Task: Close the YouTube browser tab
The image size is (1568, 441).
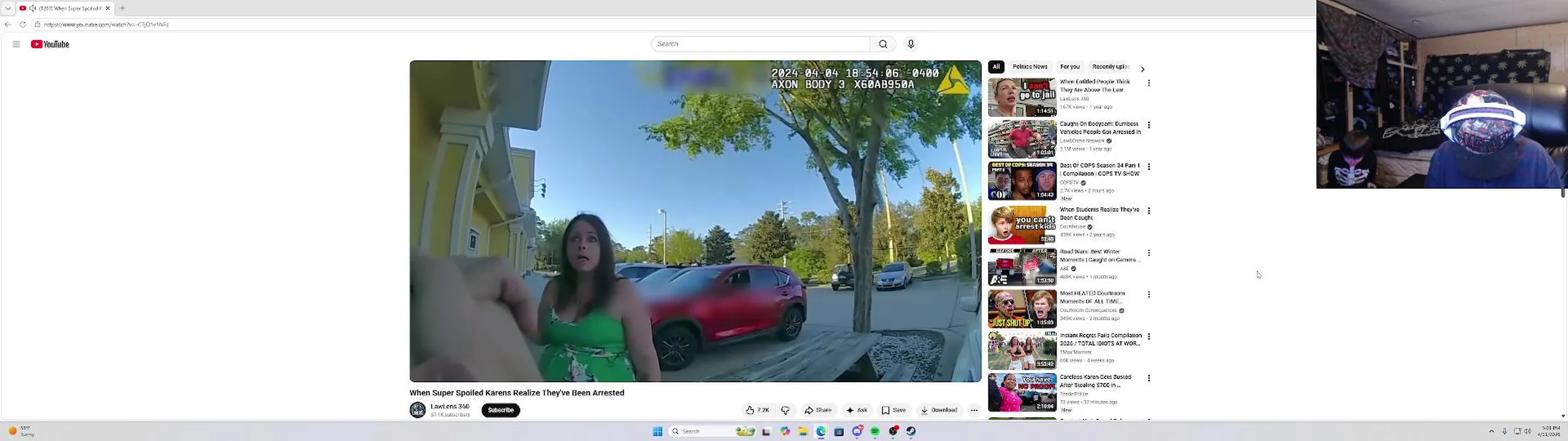Action: point(108,8)
